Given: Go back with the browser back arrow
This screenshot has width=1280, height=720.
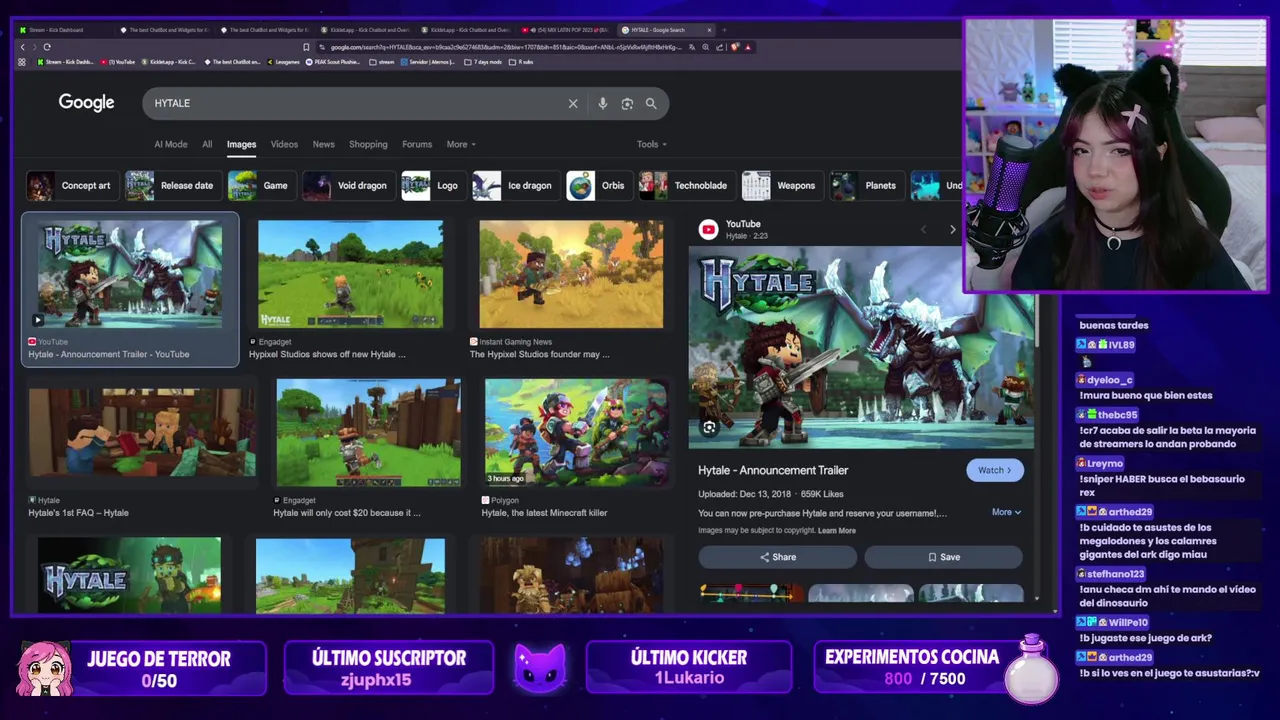Looking at the screenshot, I should coord(23,47).
